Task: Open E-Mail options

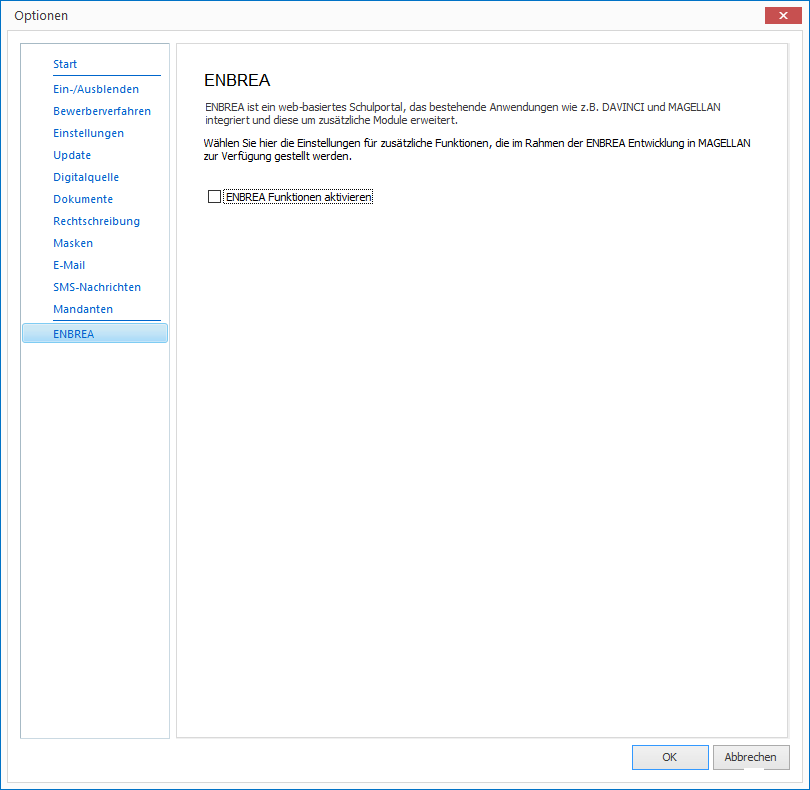Action: tap(69, 265)
